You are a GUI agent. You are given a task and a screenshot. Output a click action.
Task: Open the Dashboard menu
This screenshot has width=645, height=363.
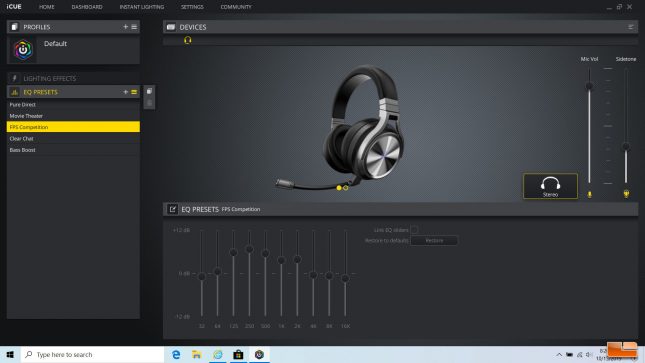87,7
